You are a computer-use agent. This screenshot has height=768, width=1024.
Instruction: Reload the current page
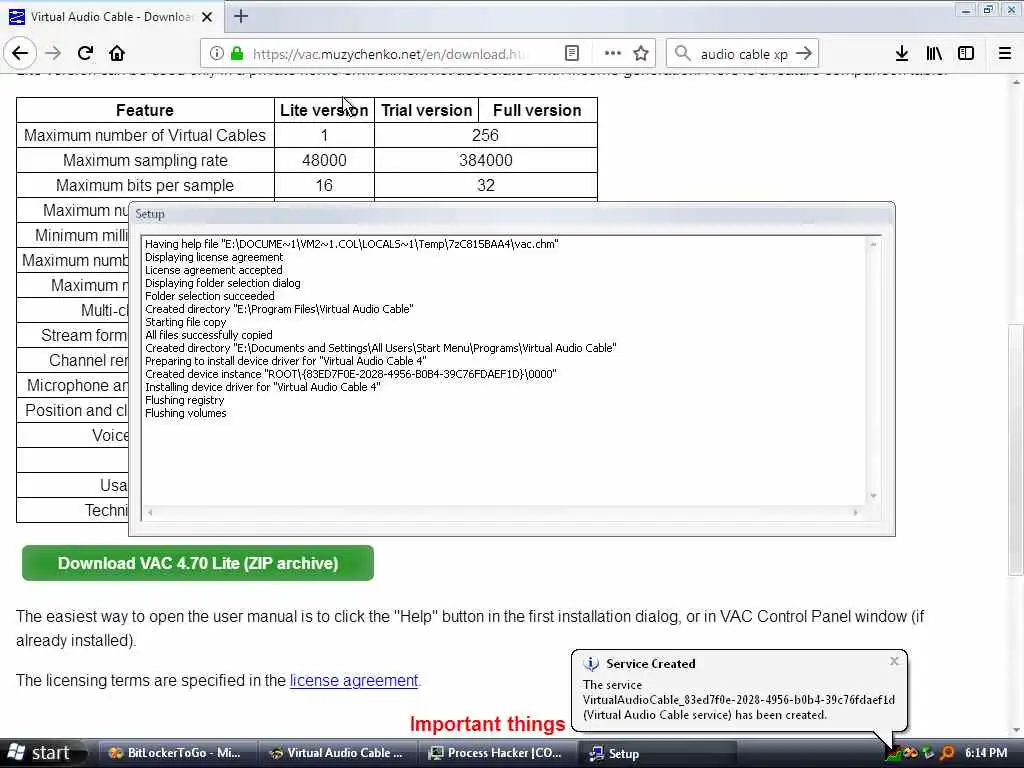pos(85,54)
